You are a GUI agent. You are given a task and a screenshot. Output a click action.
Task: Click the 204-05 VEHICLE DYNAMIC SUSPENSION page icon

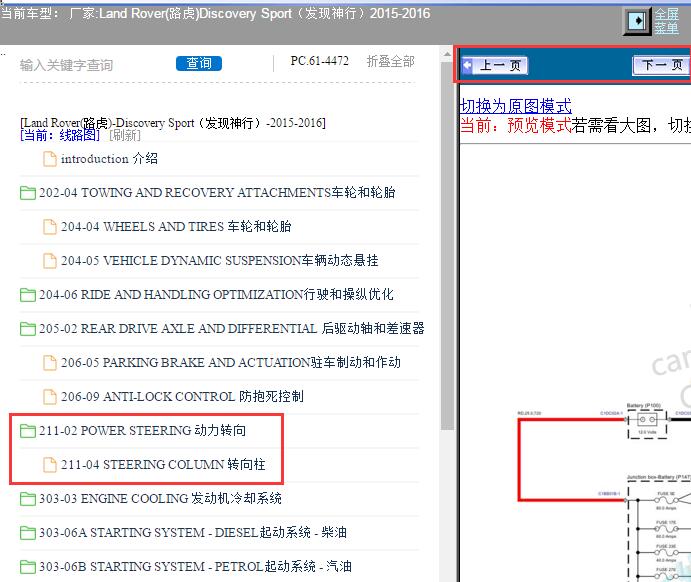[x=50, y=260]
